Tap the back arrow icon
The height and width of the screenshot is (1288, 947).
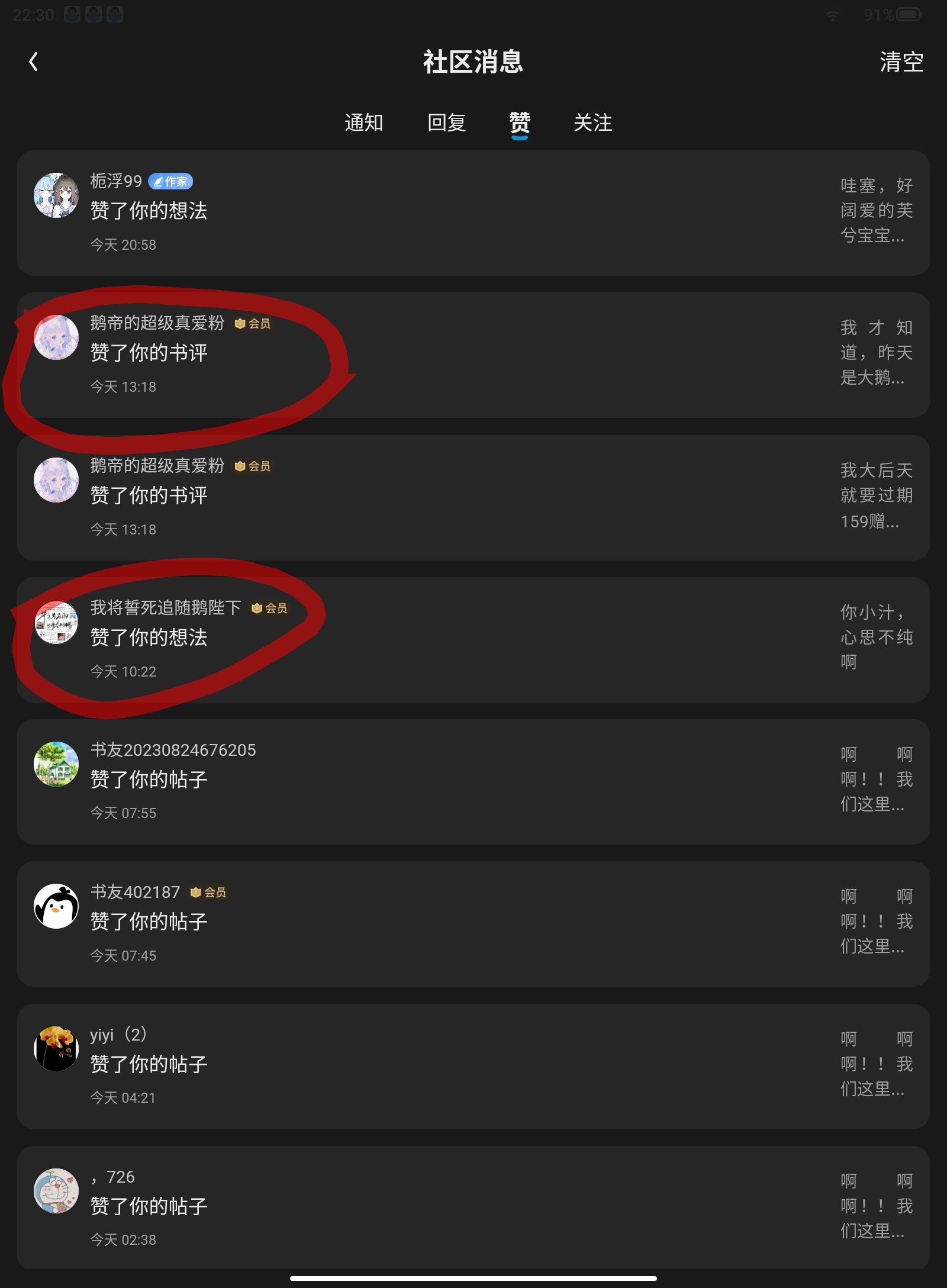pos(34,62)
